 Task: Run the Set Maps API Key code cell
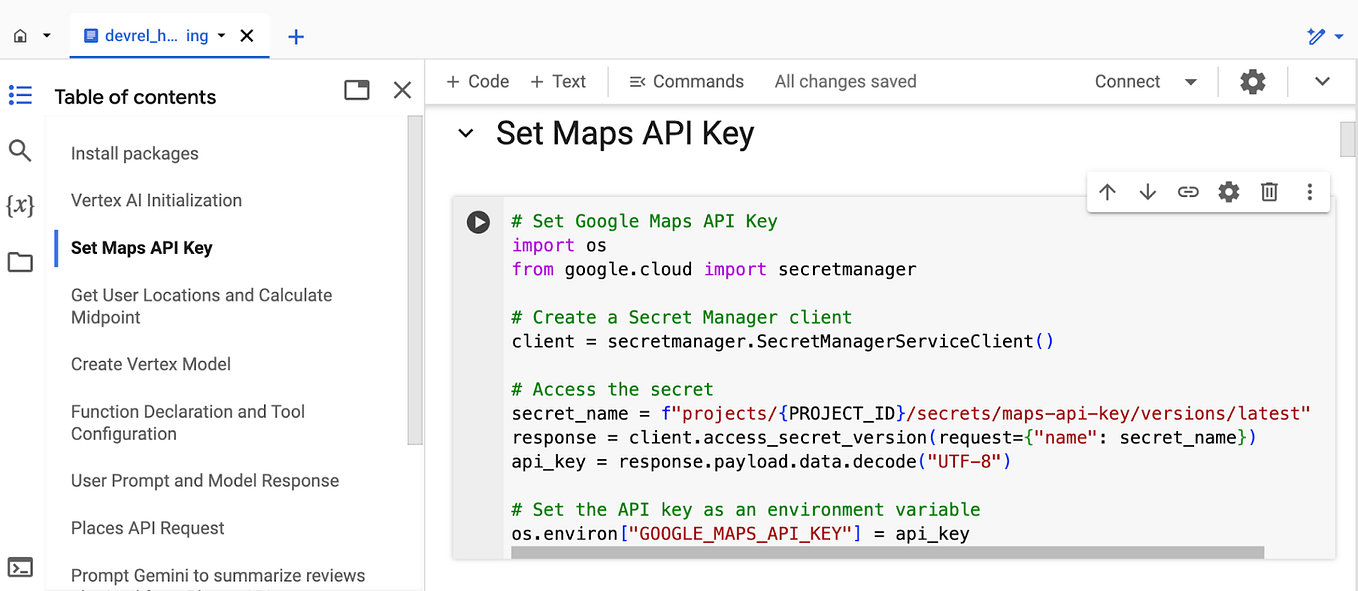[x=478, y=222]
